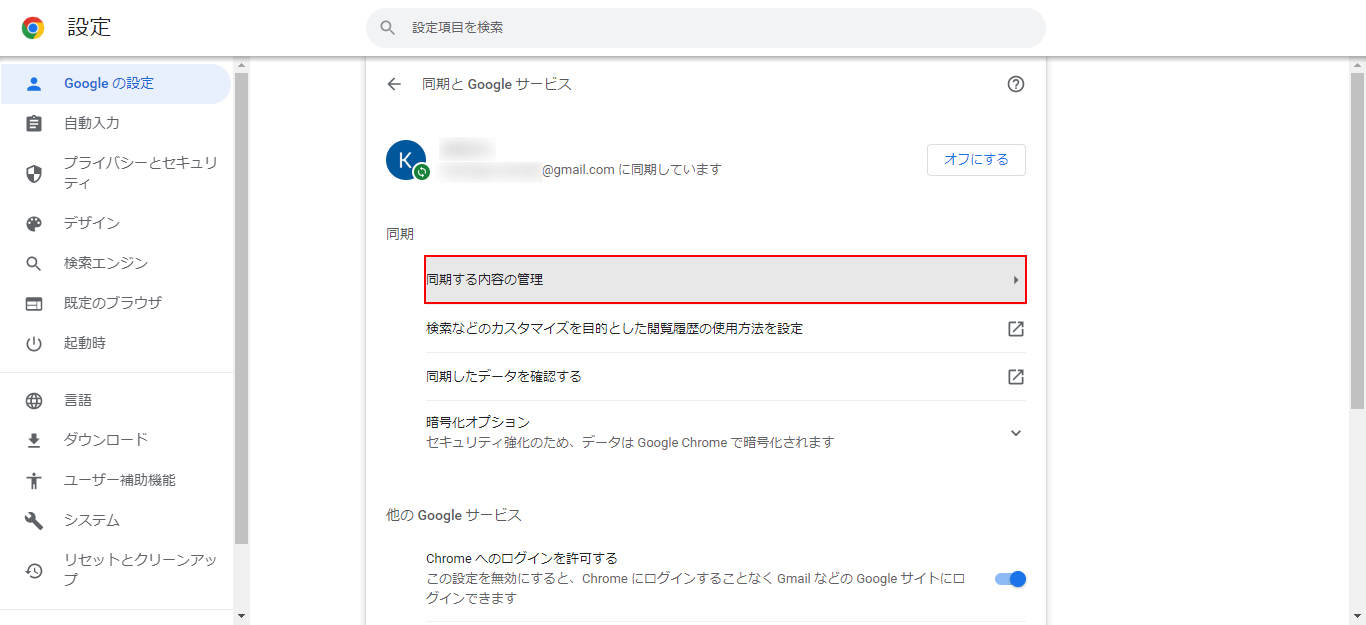
Task: Click the profile avatar K
Action: 406,160
